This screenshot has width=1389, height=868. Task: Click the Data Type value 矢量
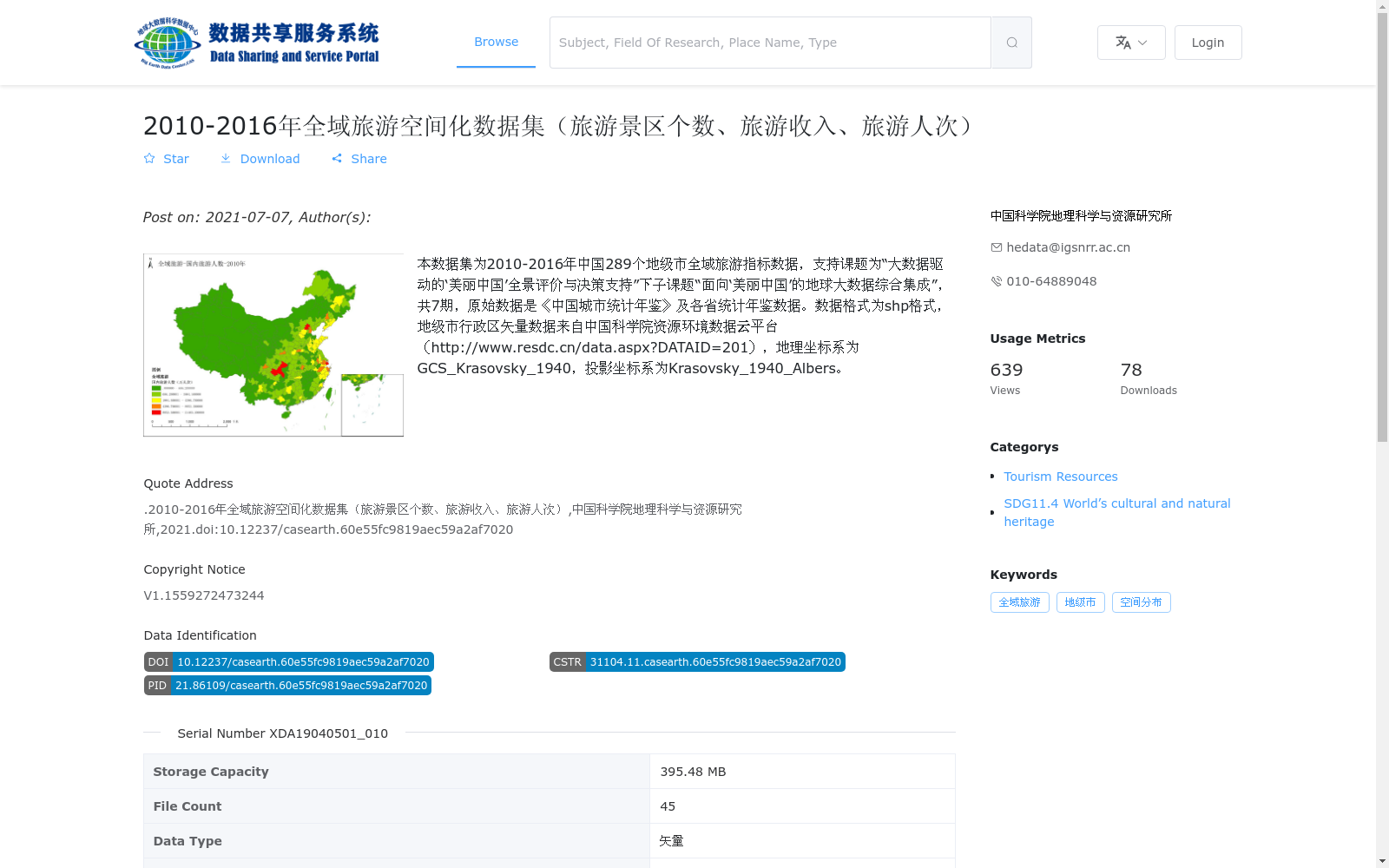[671, 841]
